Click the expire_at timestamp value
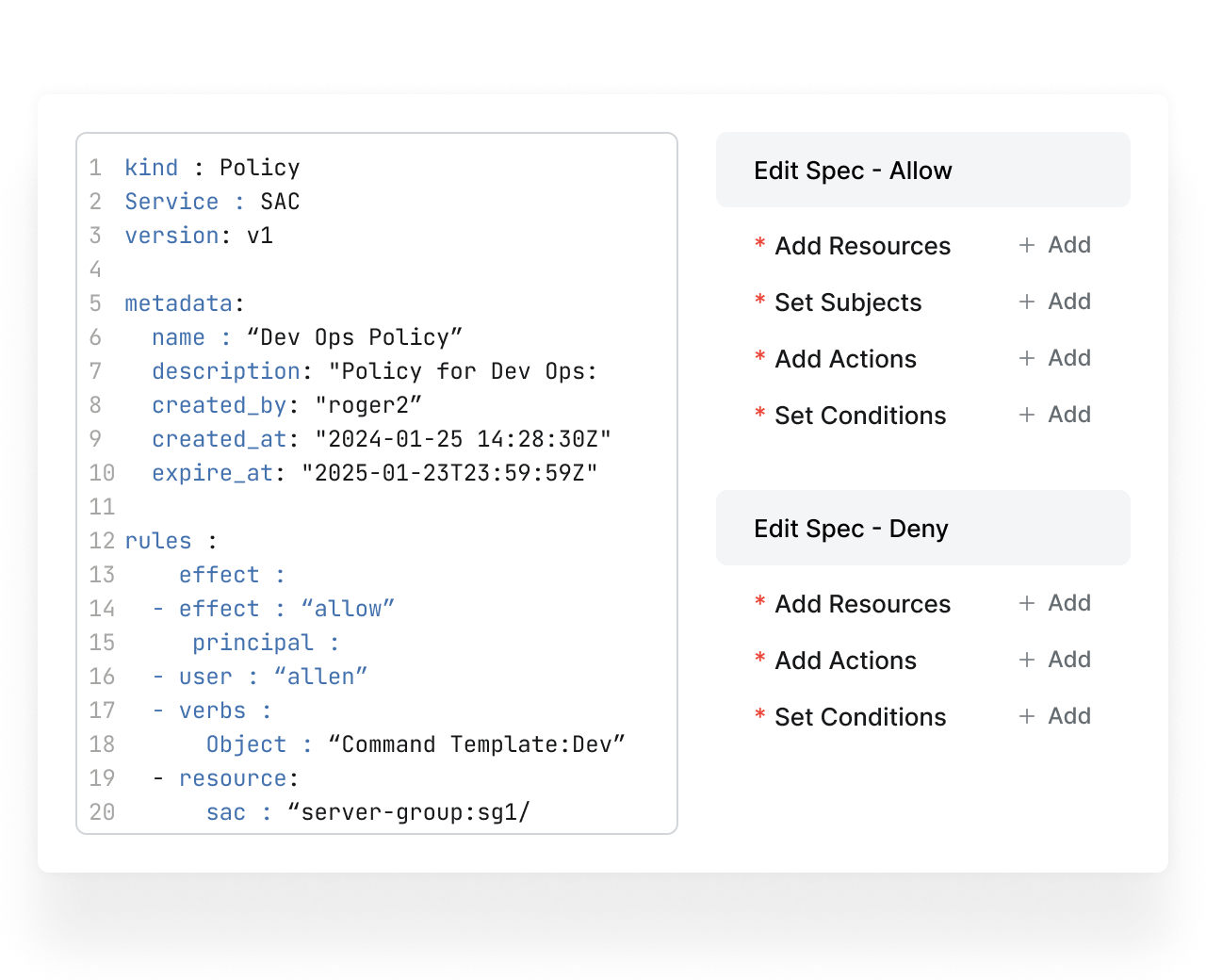The image size is (1206, 980). tap(449, 473)
